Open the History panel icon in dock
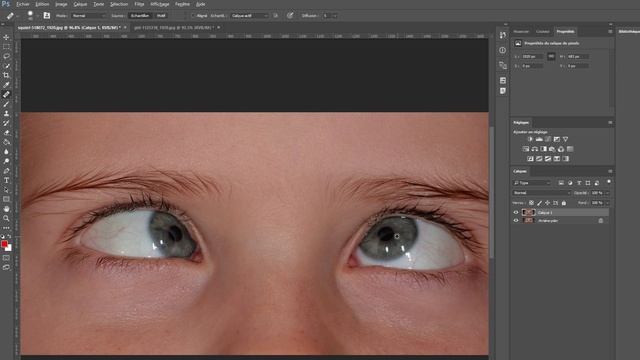Screen dimensions: 640x360 (x=502, y=35)
